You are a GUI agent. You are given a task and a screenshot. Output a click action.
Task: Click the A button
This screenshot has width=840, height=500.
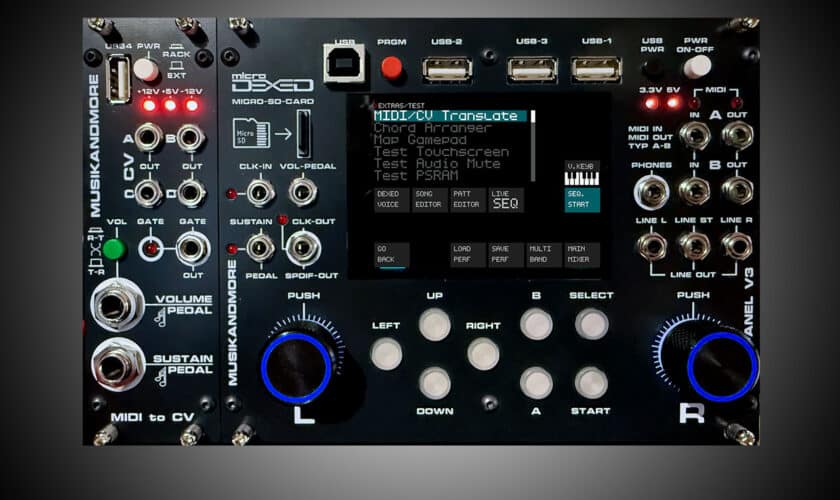tap(536, 383)
